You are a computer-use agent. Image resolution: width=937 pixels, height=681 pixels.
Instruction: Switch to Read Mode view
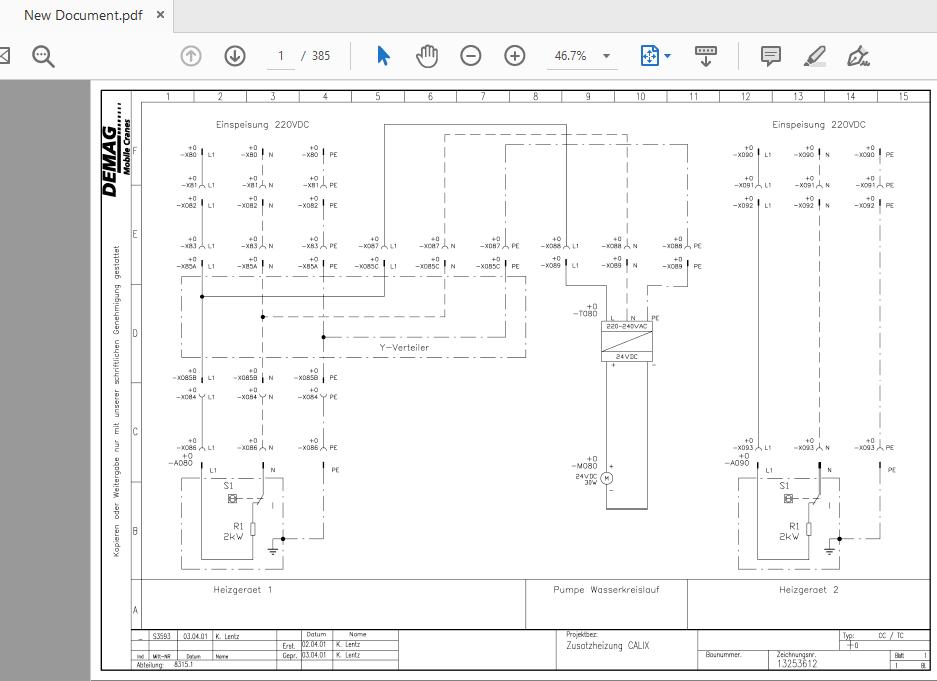pos(706,56)
